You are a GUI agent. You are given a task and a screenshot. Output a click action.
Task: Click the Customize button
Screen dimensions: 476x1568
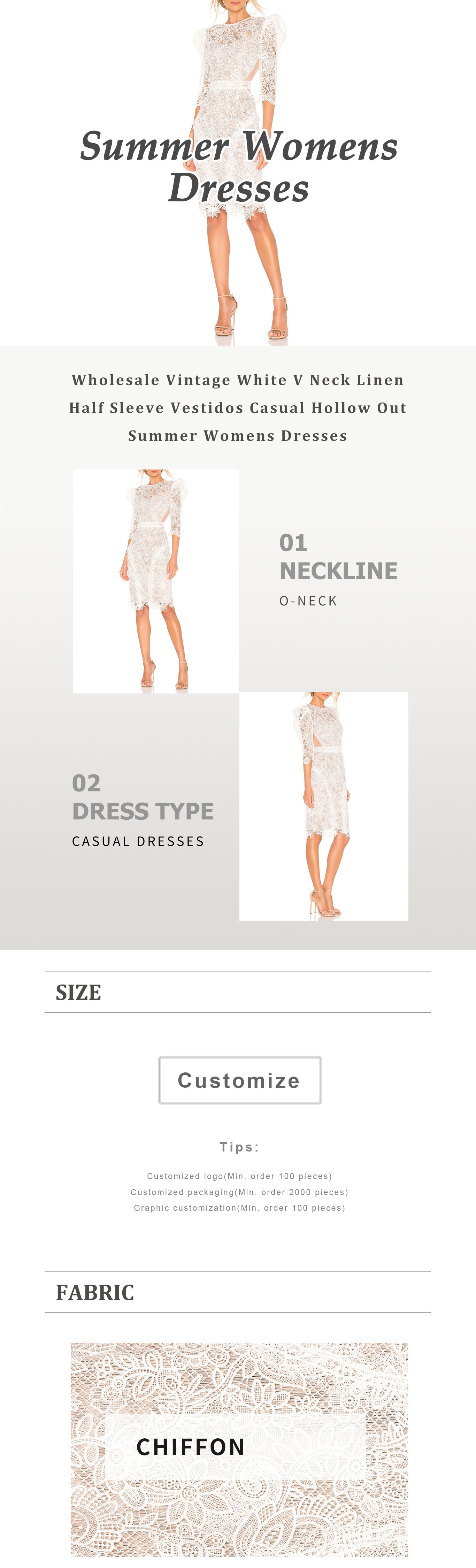click(x=240, y=1080)
